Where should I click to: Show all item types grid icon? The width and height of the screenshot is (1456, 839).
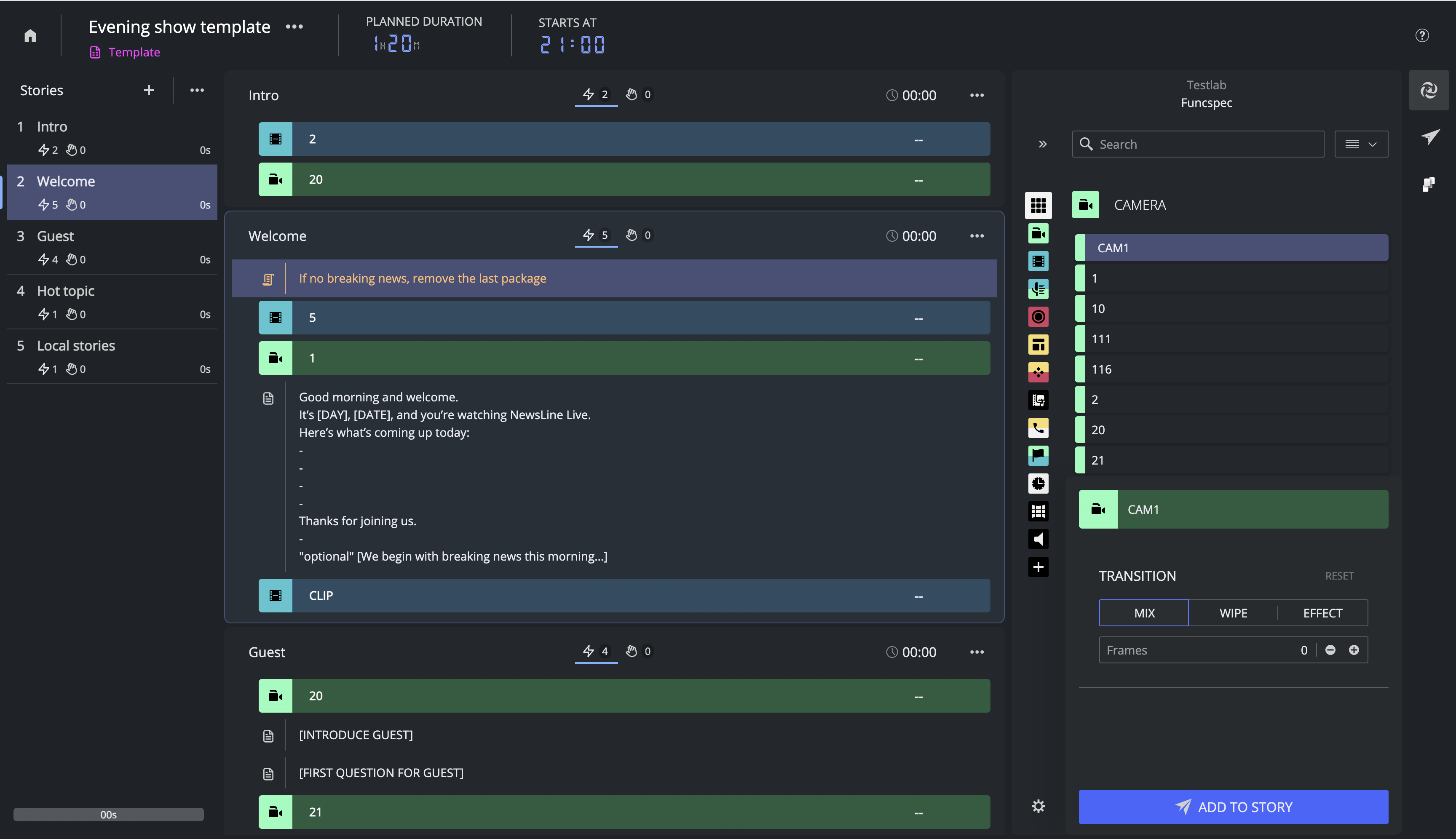pyautogui.click(x=1038, y=205)
